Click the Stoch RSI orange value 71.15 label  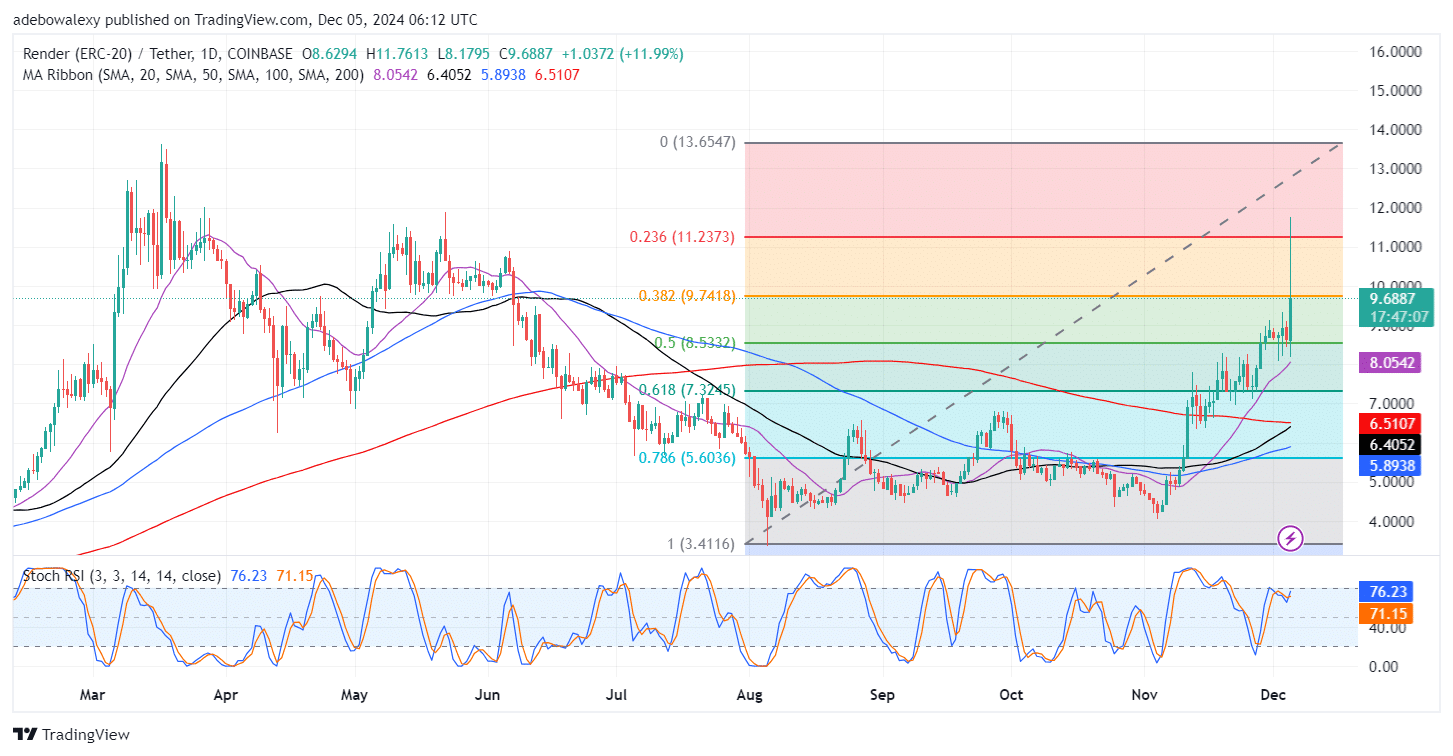pos(1387,613)
